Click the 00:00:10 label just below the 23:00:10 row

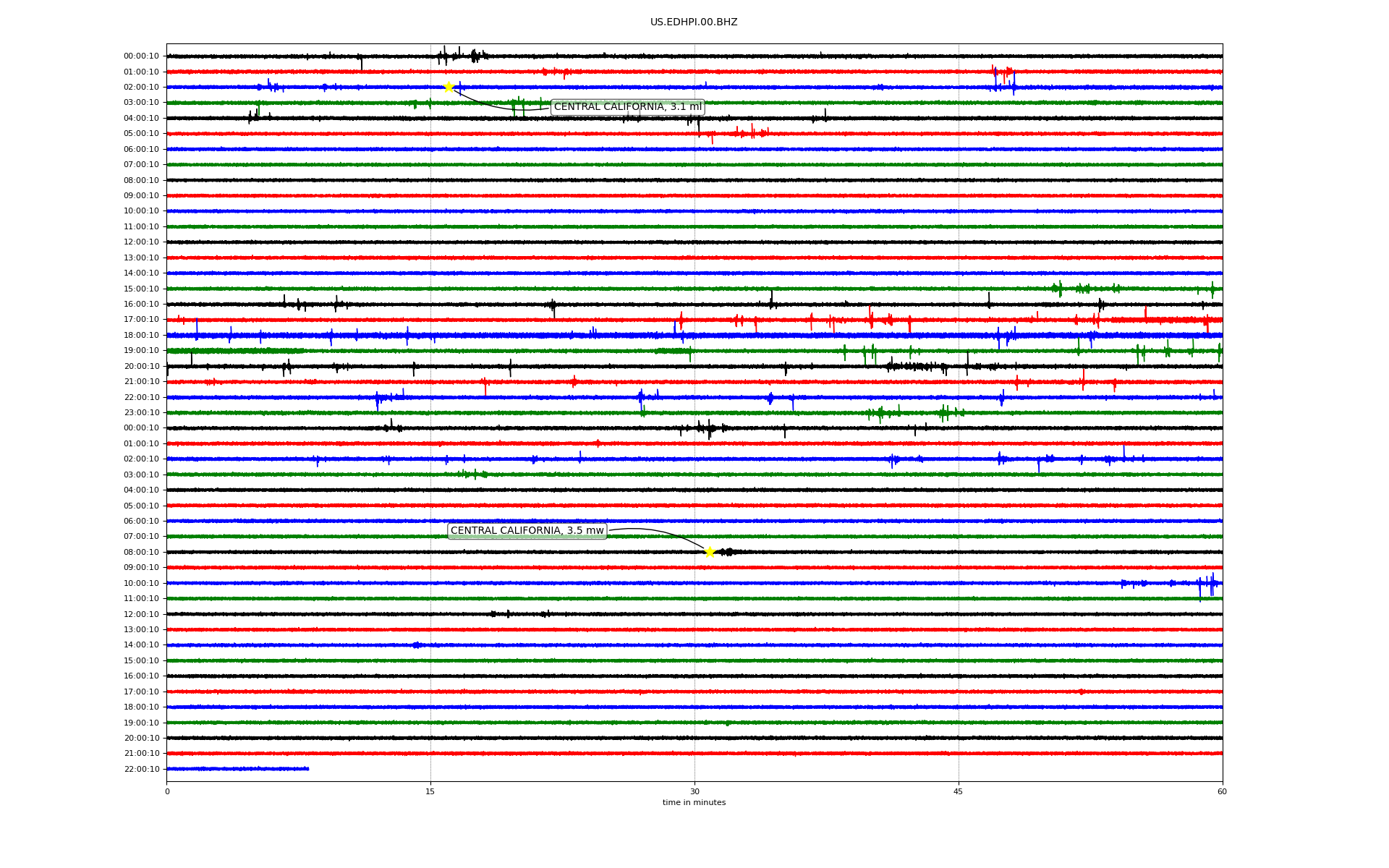tap(141, 428)
